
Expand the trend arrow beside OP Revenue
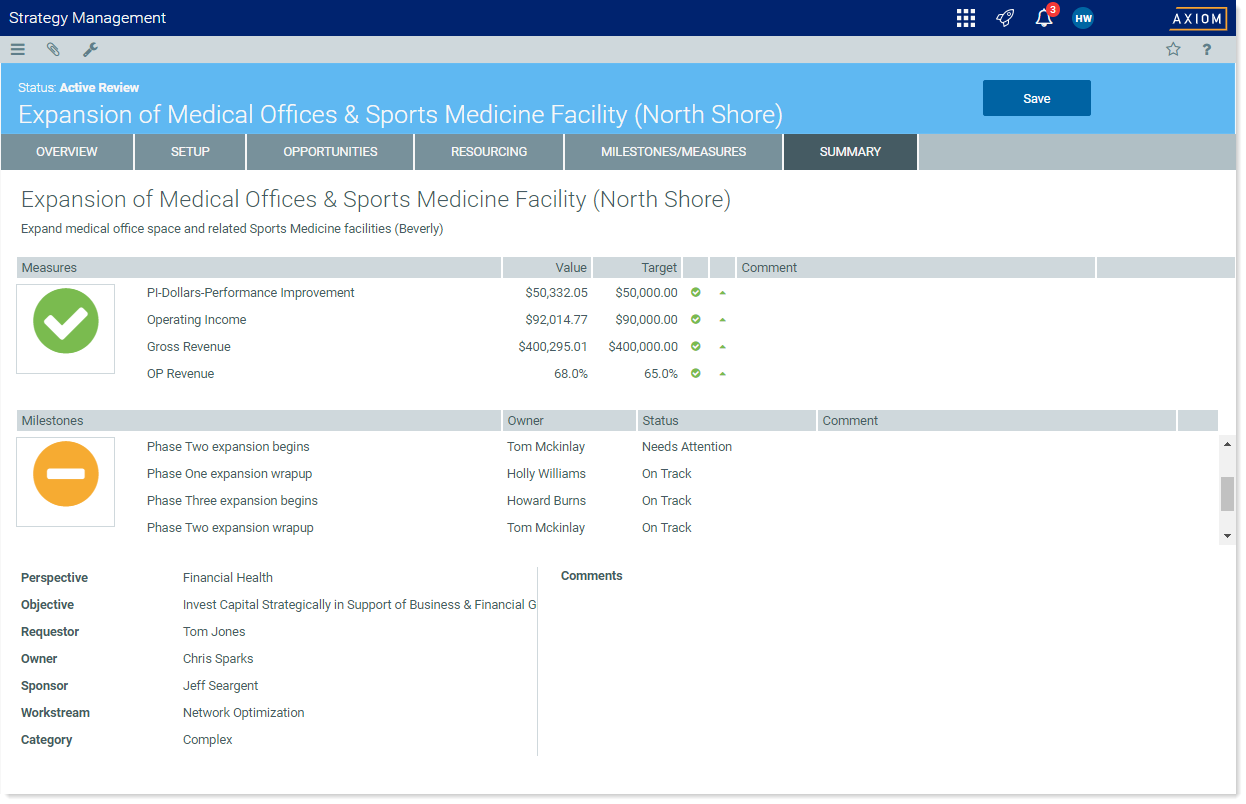(722, 373)
